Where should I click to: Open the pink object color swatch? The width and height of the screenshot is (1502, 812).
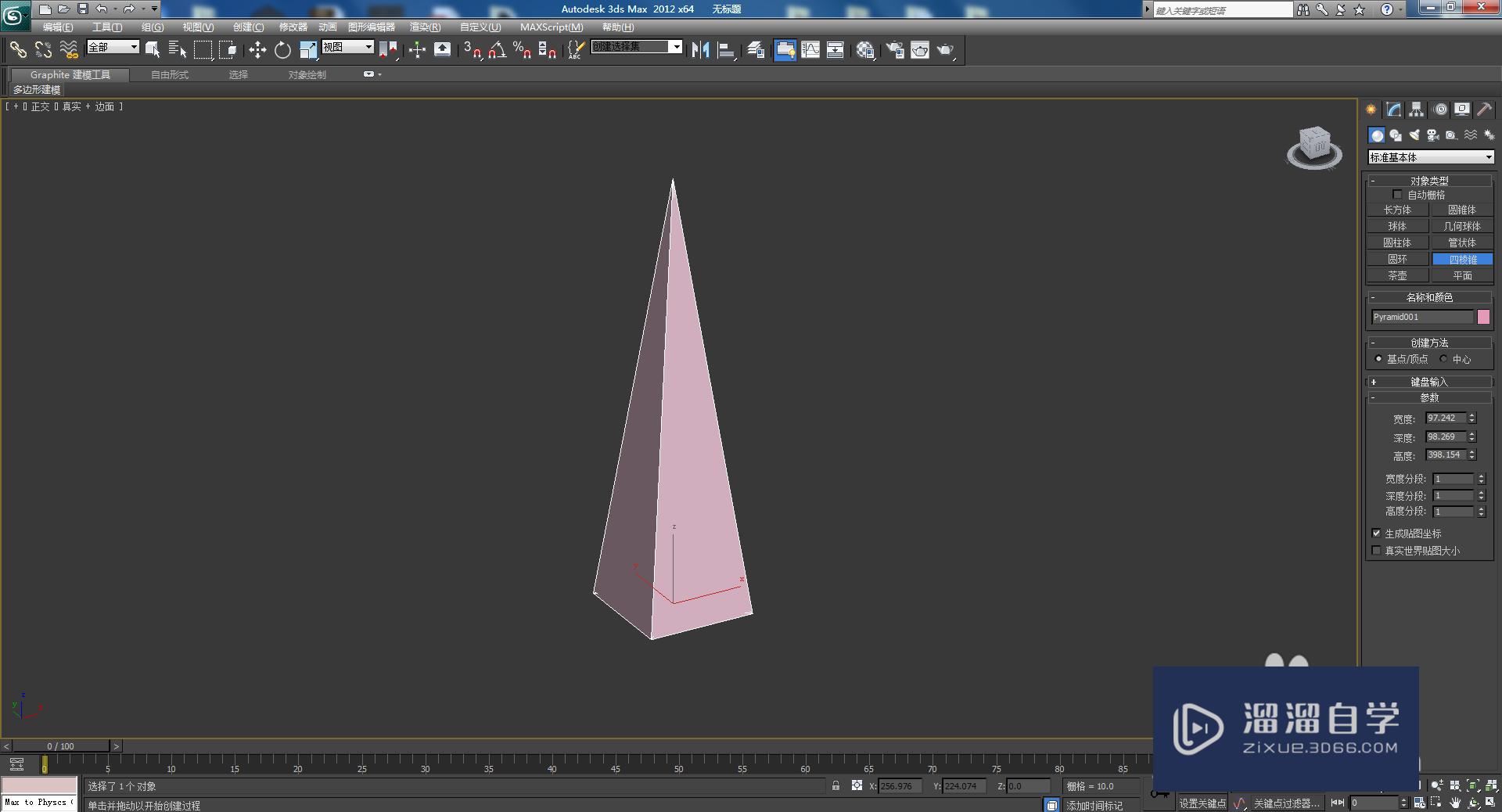tap(1483, 317)
